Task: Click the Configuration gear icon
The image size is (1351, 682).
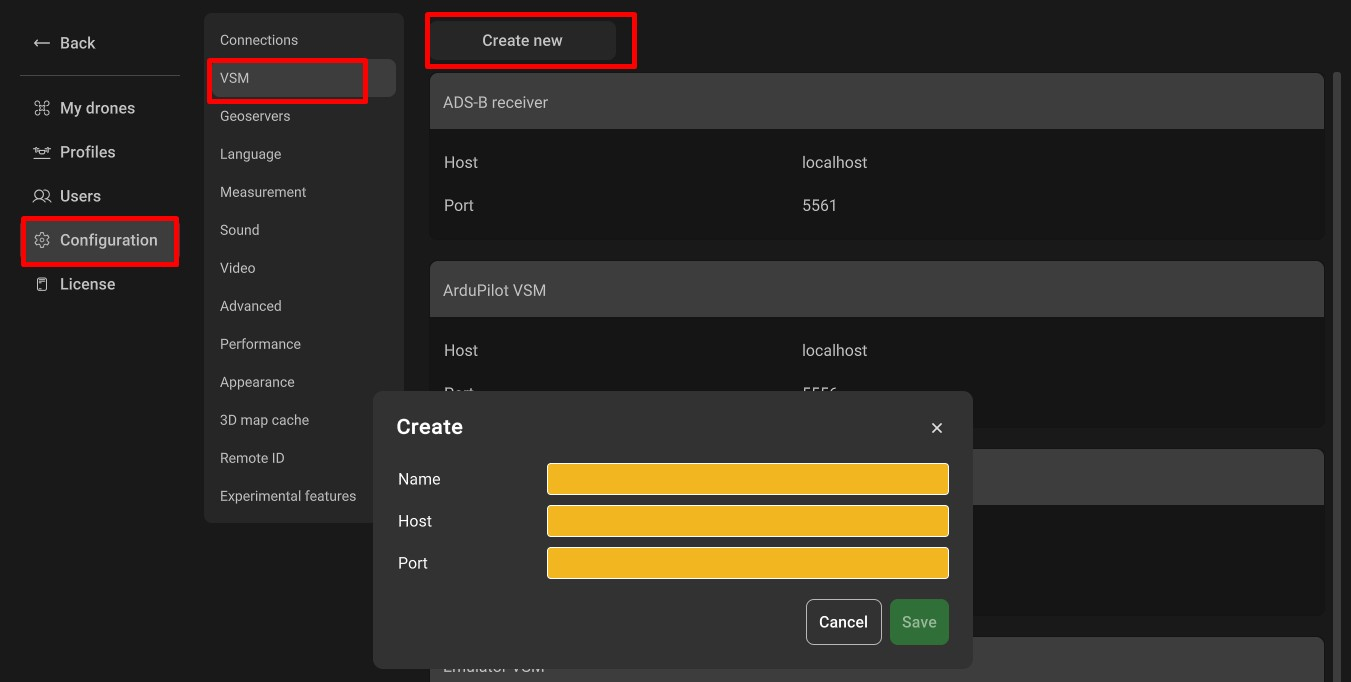Action: pyautogui.click(x=41, y=240)
